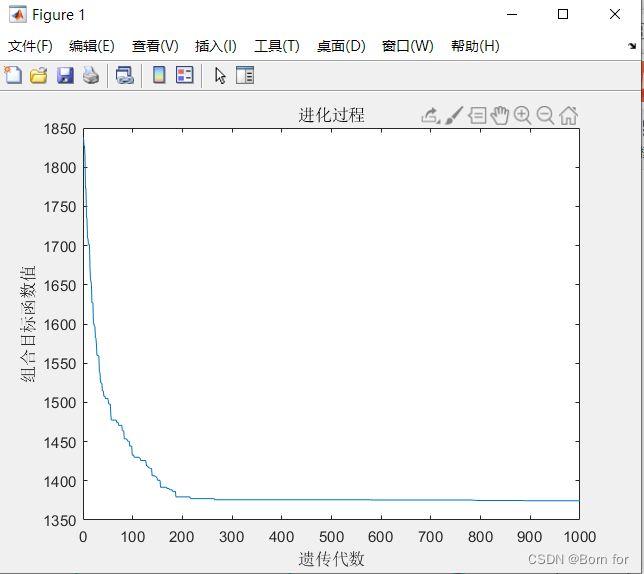Click the y-axis tick label 1400
Viewport: 644px width, 574px height.
(x=60, y=482)
